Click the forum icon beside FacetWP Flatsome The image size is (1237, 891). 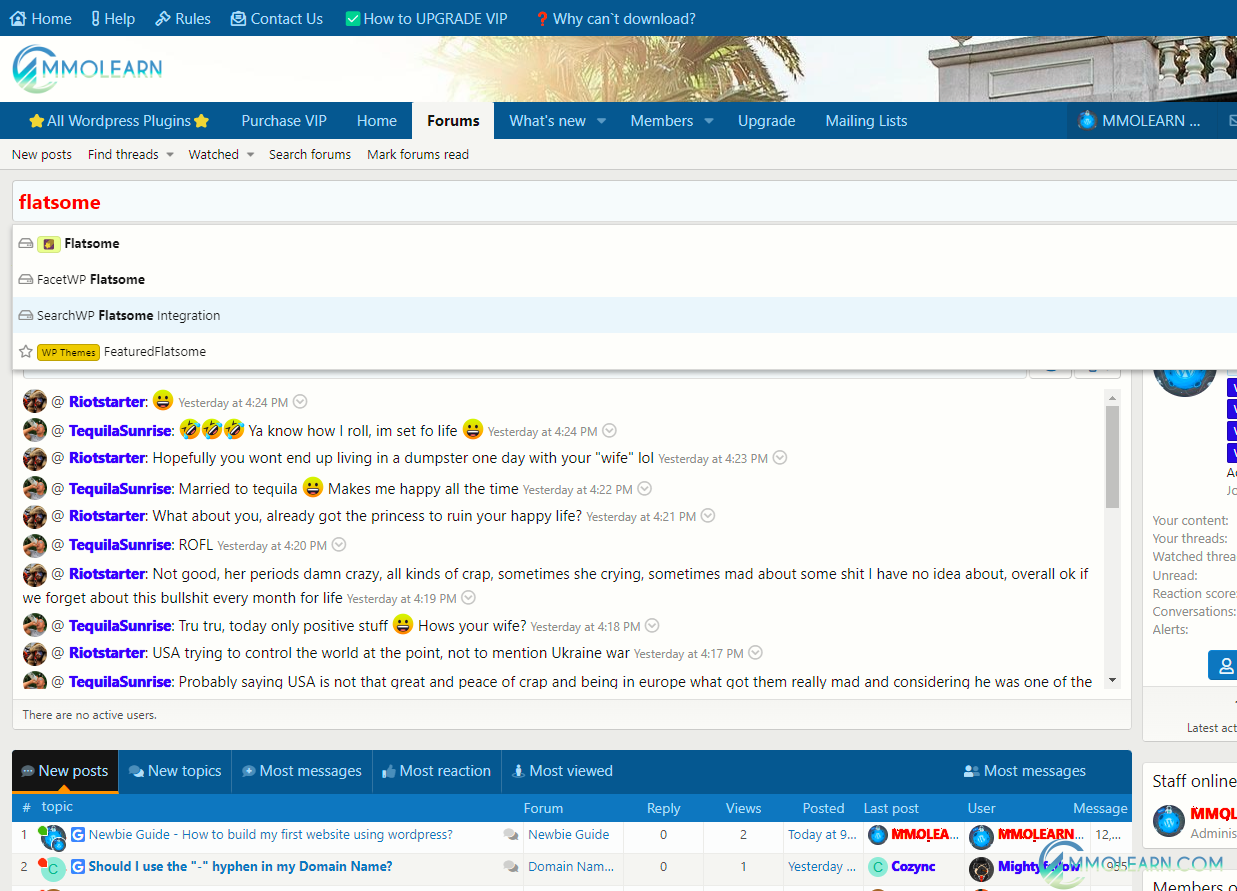(26, 279)
